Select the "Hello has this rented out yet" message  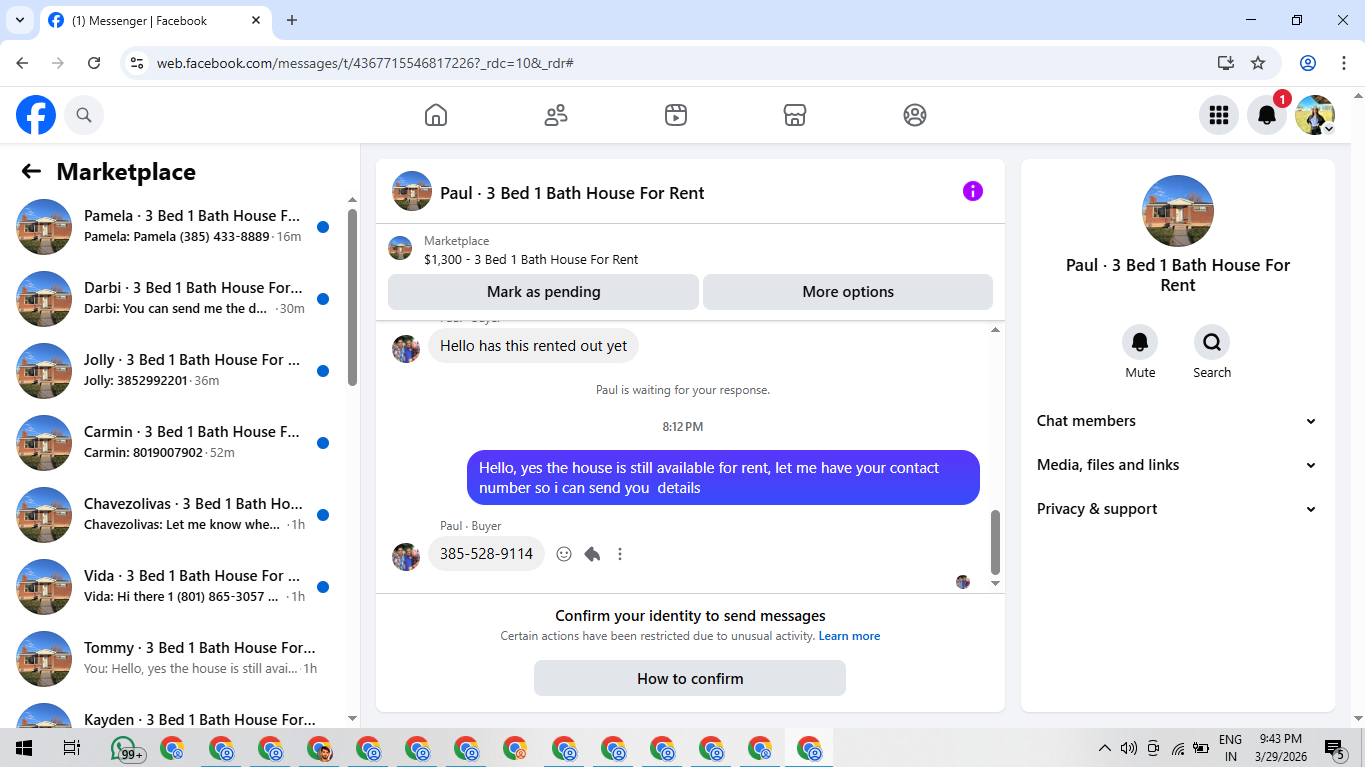534,346
